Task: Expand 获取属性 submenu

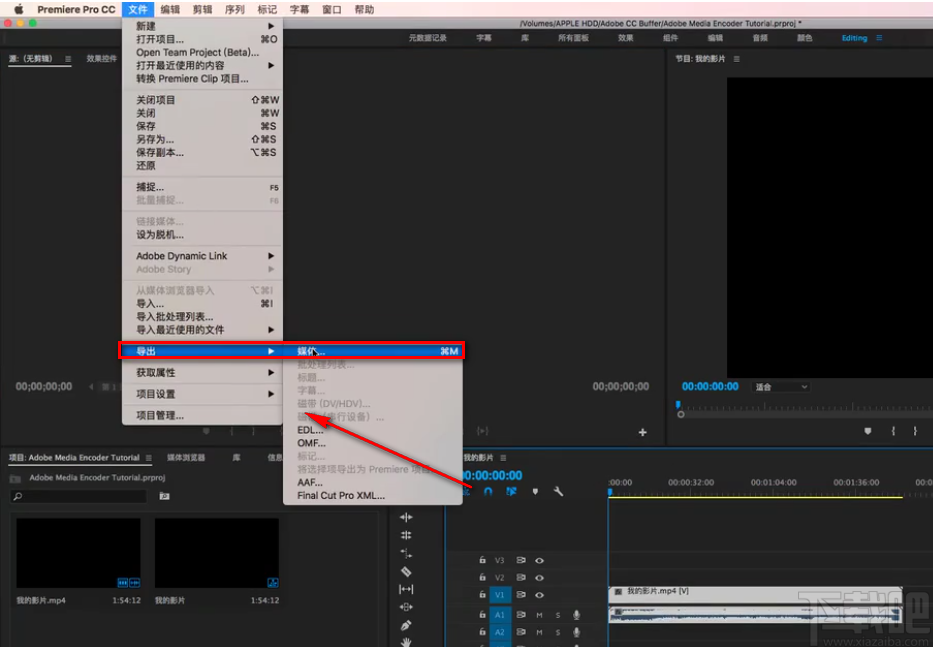Action: point(202,373)
